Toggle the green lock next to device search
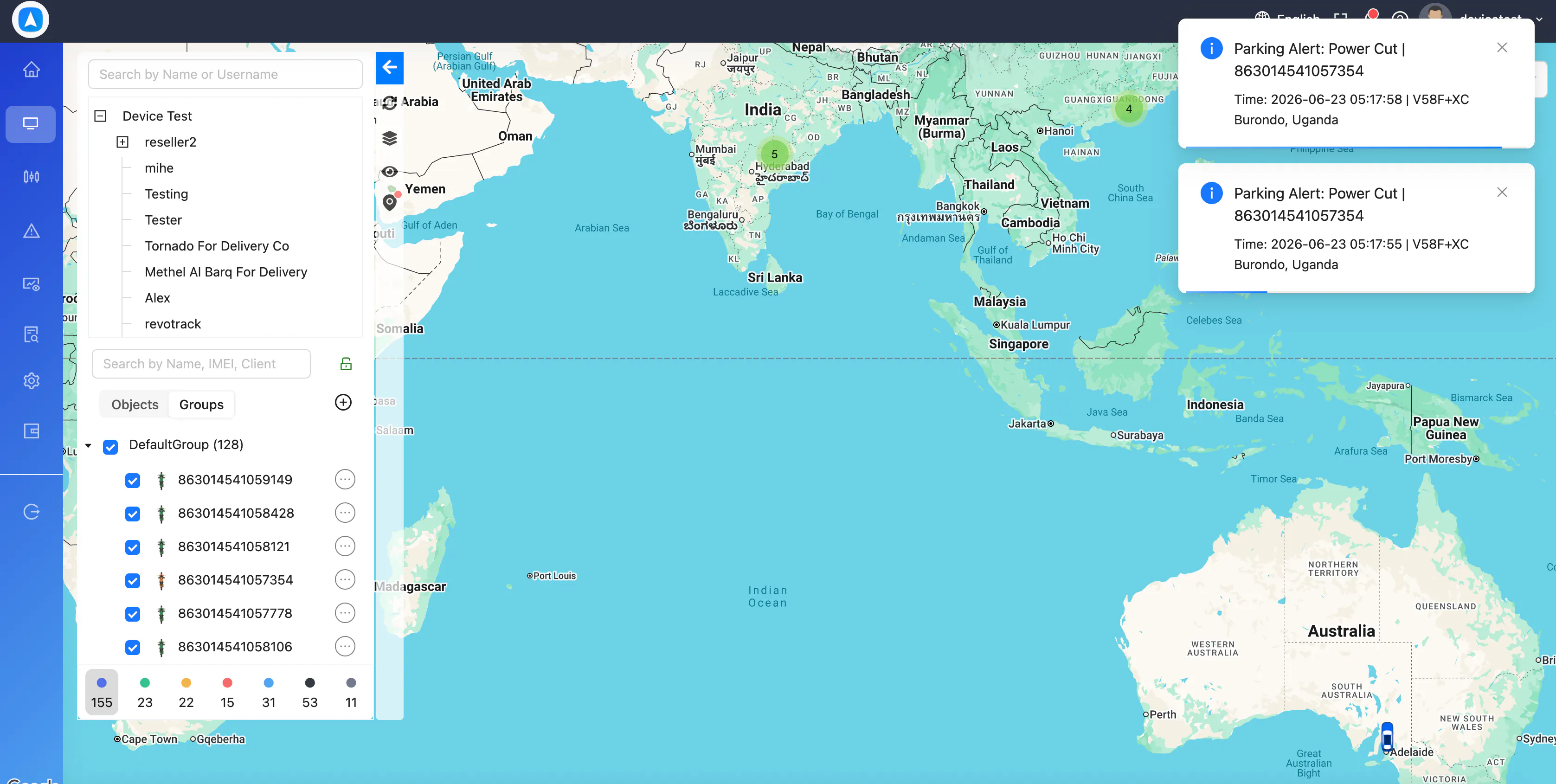 pos(346,364)
